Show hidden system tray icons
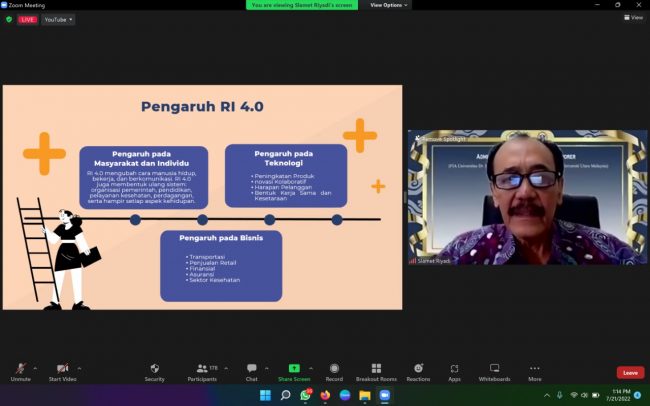 pos(547,395)
